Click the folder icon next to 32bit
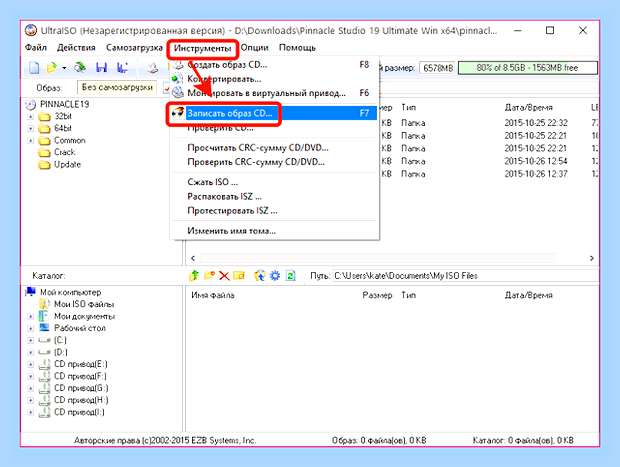This screenshot has width=620, height=467. tap(44, 117)
